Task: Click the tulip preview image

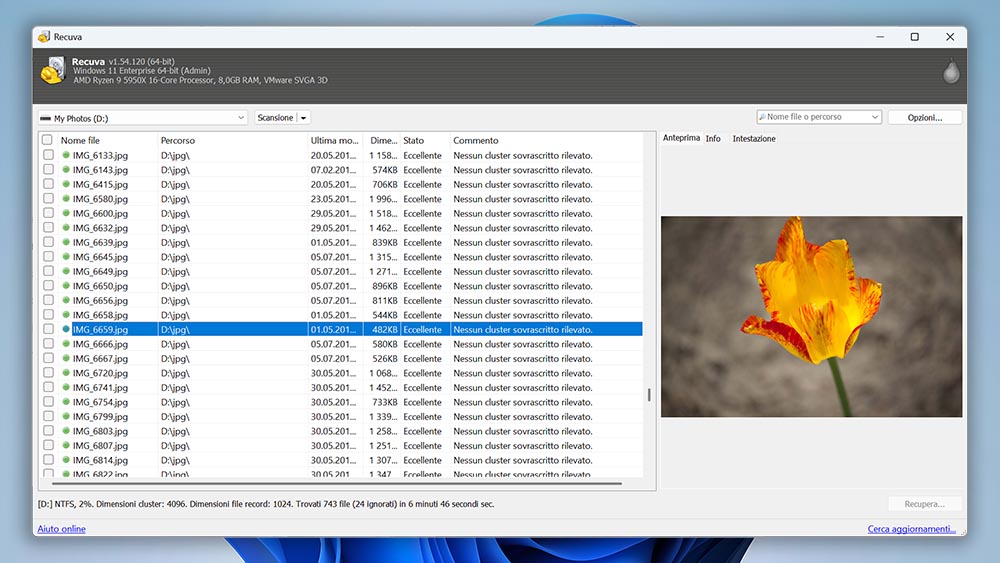Action: point(811,316)
